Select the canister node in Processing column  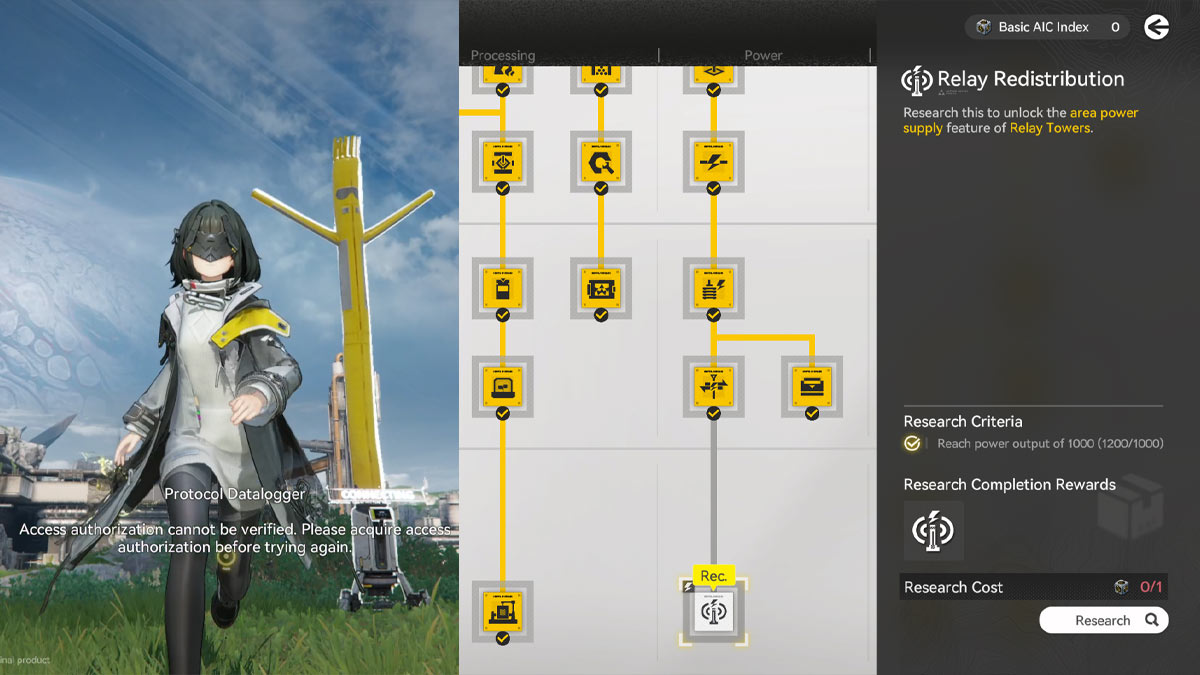pyautogui.click(x=502, y=288)
